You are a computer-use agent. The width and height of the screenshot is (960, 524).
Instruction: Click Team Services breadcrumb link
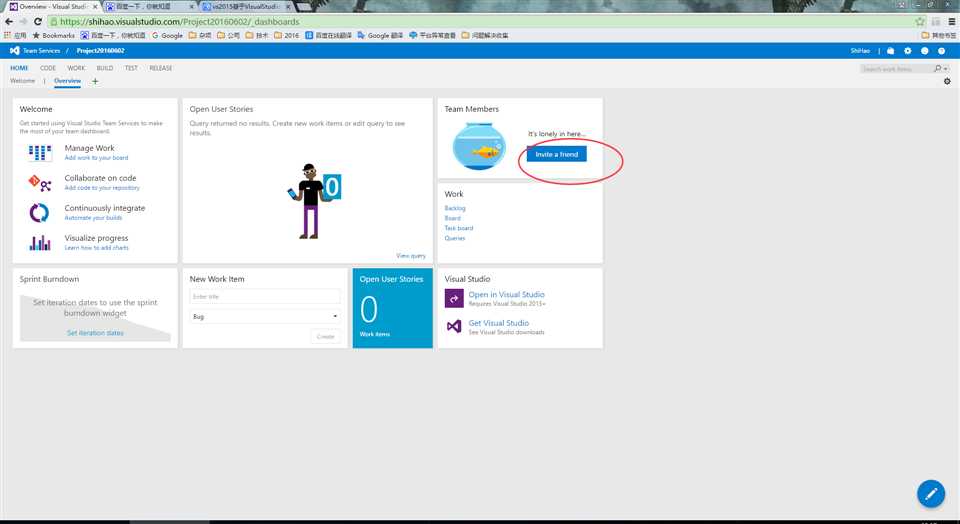[41, 51]
